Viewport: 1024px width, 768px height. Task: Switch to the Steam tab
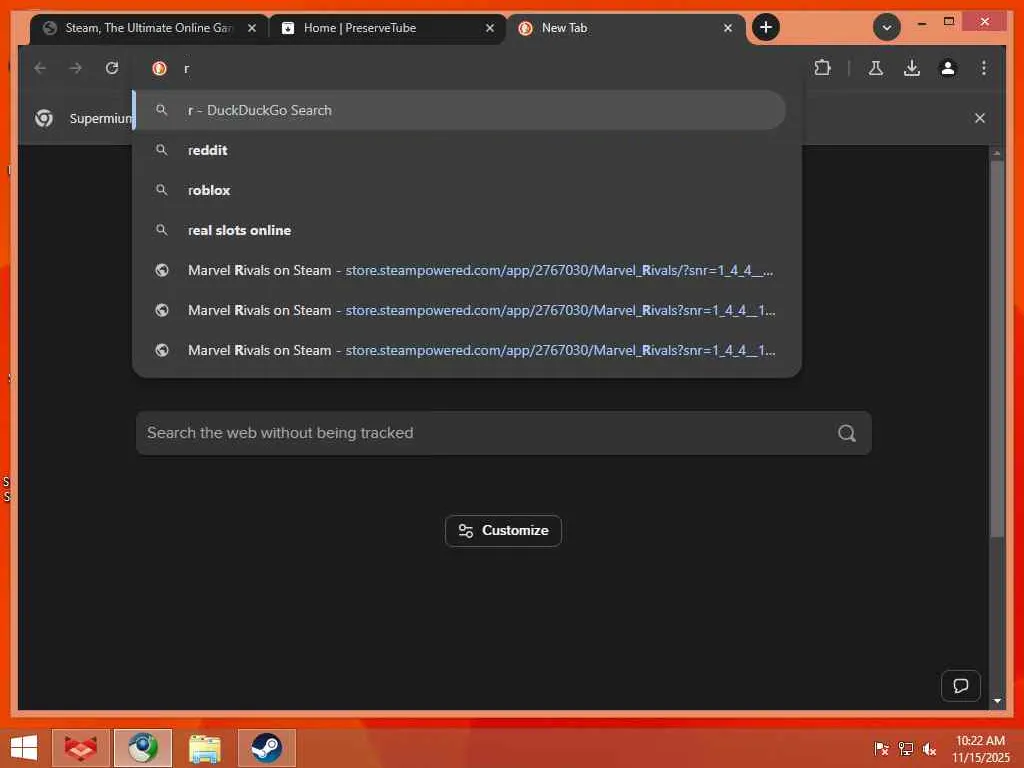149,28
